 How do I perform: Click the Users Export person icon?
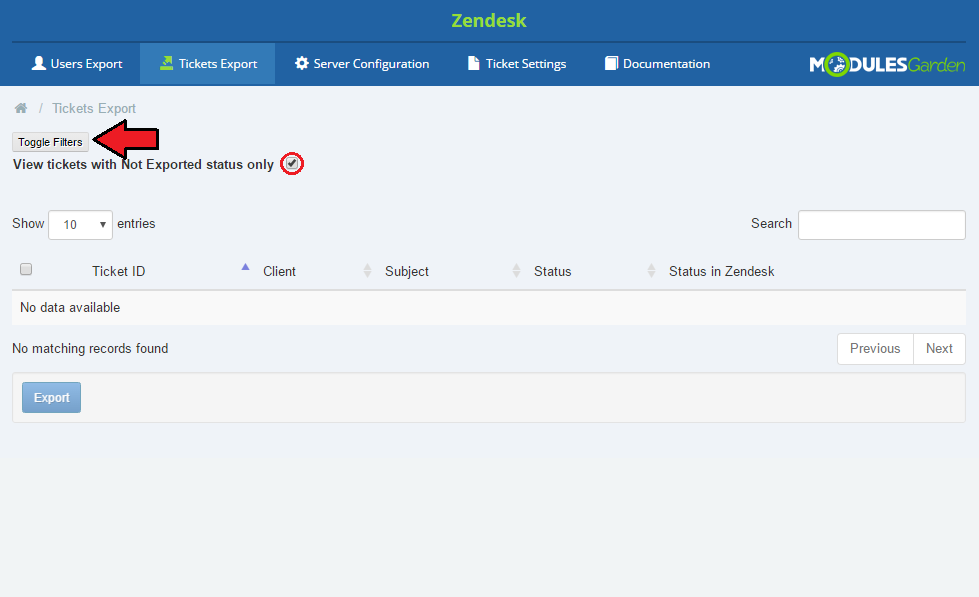click(39, 63)
